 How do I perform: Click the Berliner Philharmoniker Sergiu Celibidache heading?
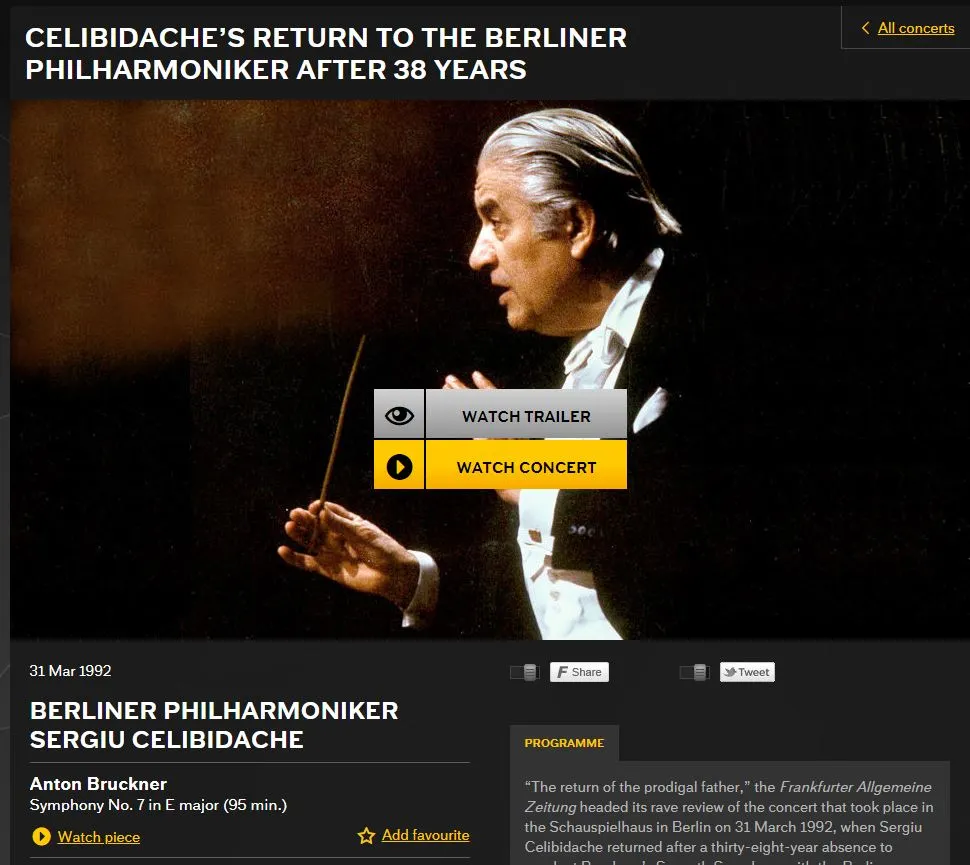214,725
